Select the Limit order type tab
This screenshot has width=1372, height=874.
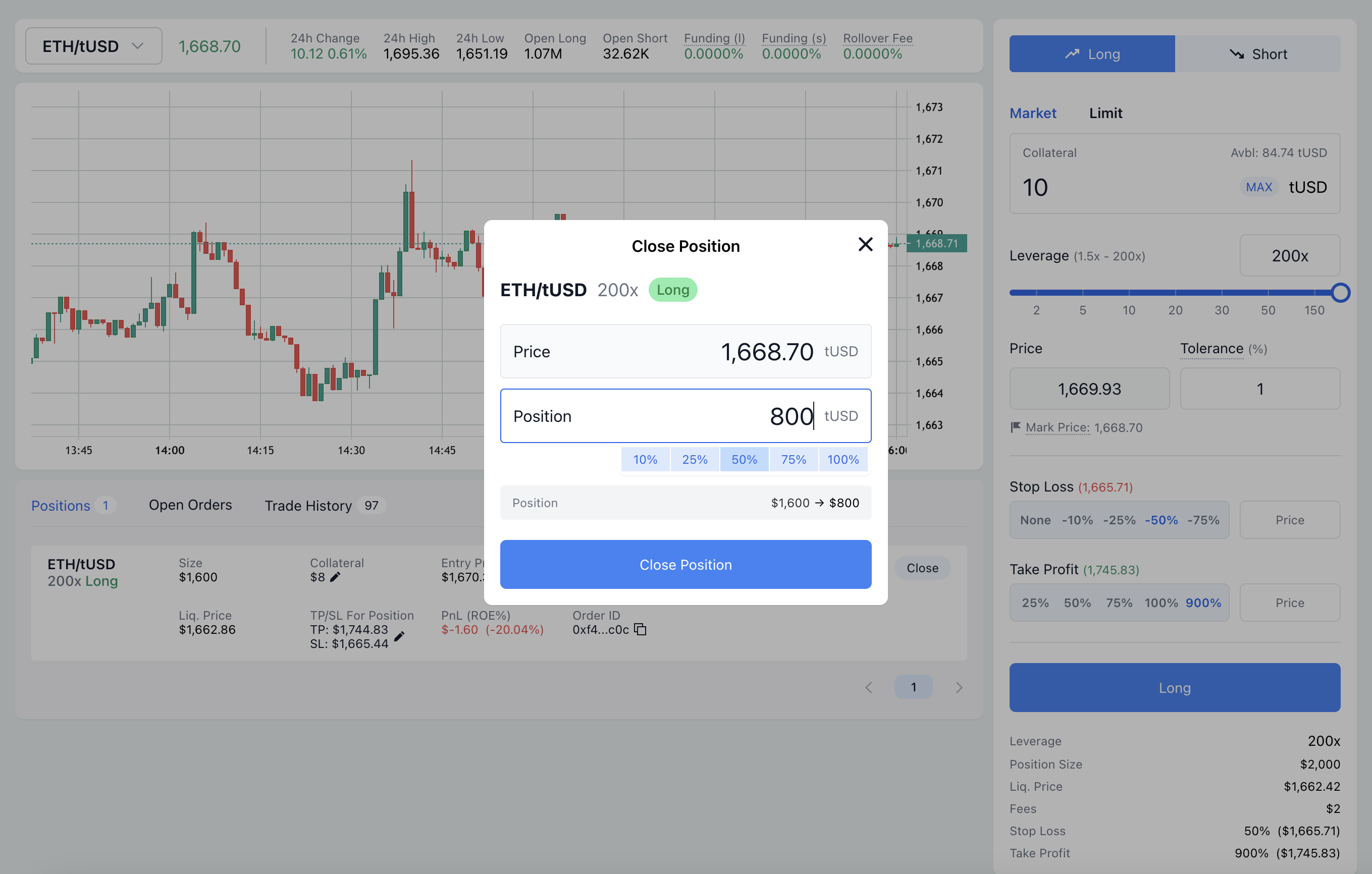(x=1105, y=114)
